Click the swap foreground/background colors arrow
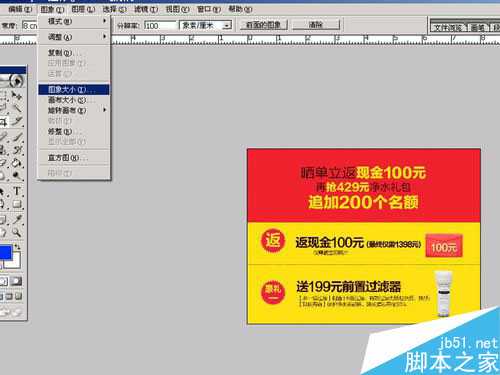 point(17,247)
